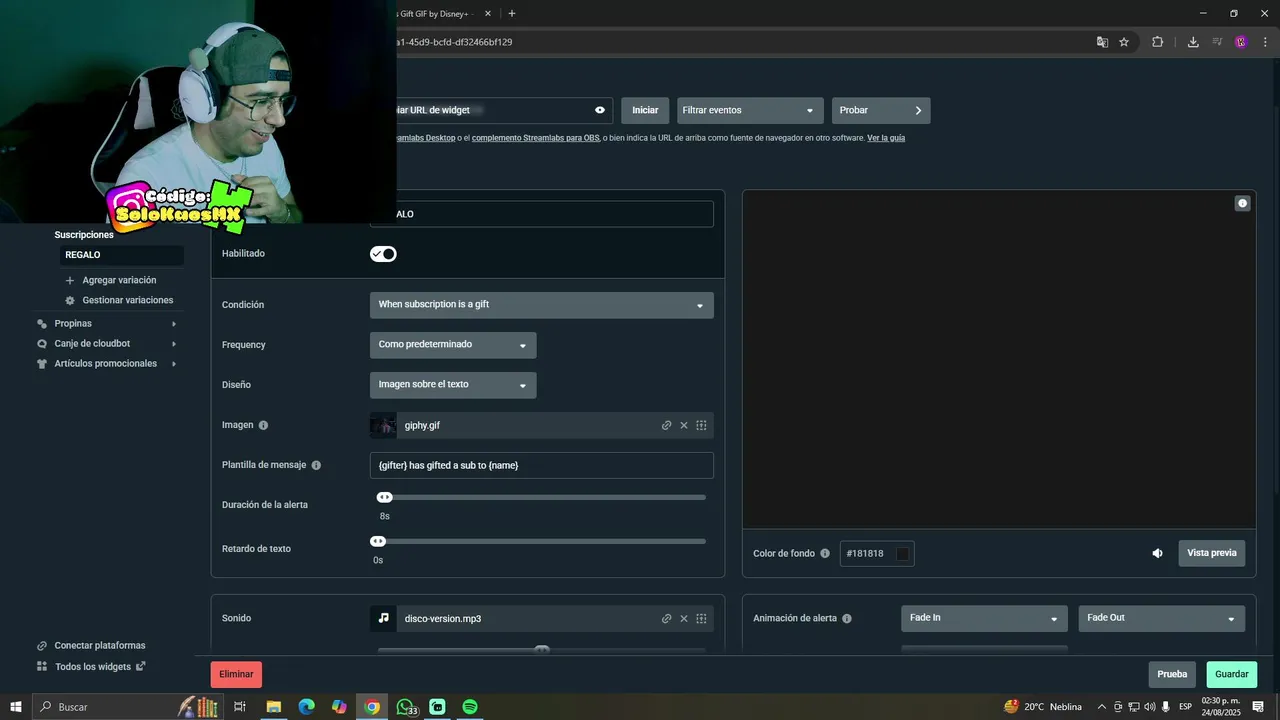
Task: Click the #181818 background color swatch
Action: tap(903, 553)
